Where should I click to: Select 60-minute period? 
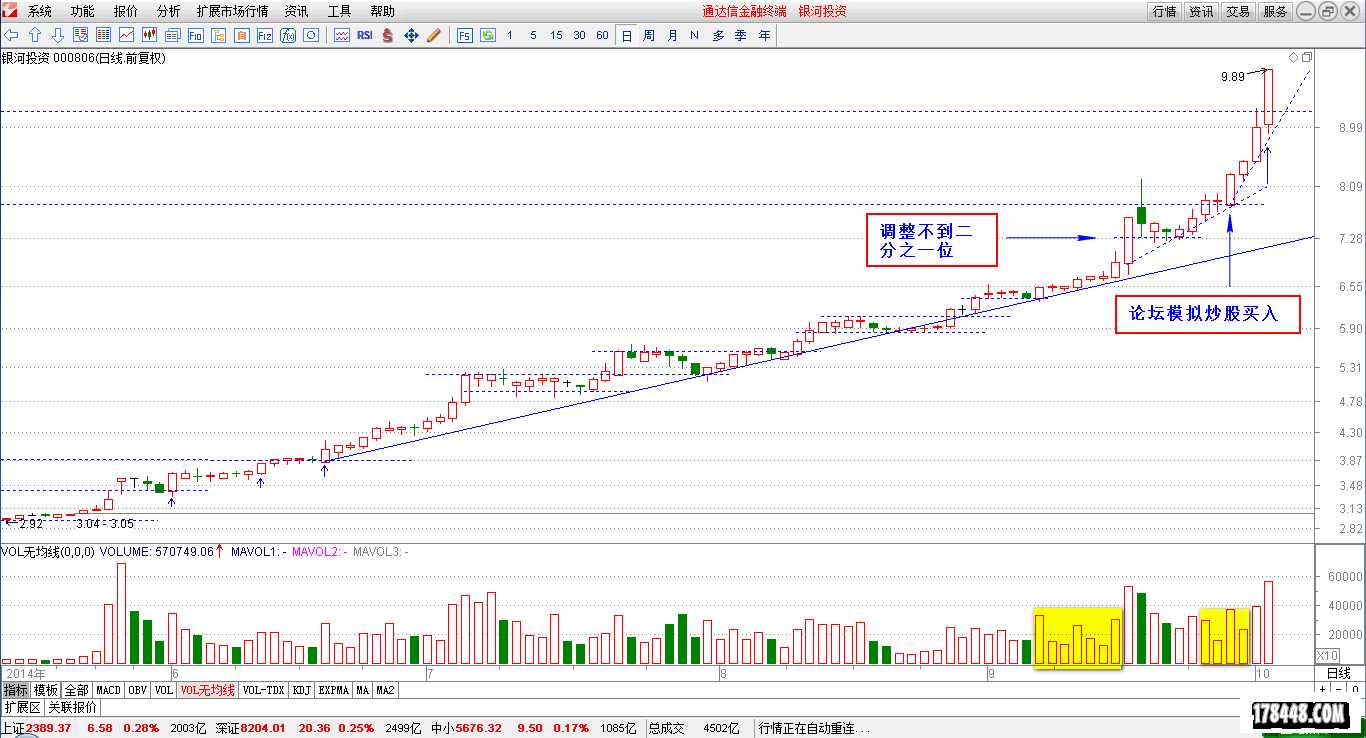[602, 35]
